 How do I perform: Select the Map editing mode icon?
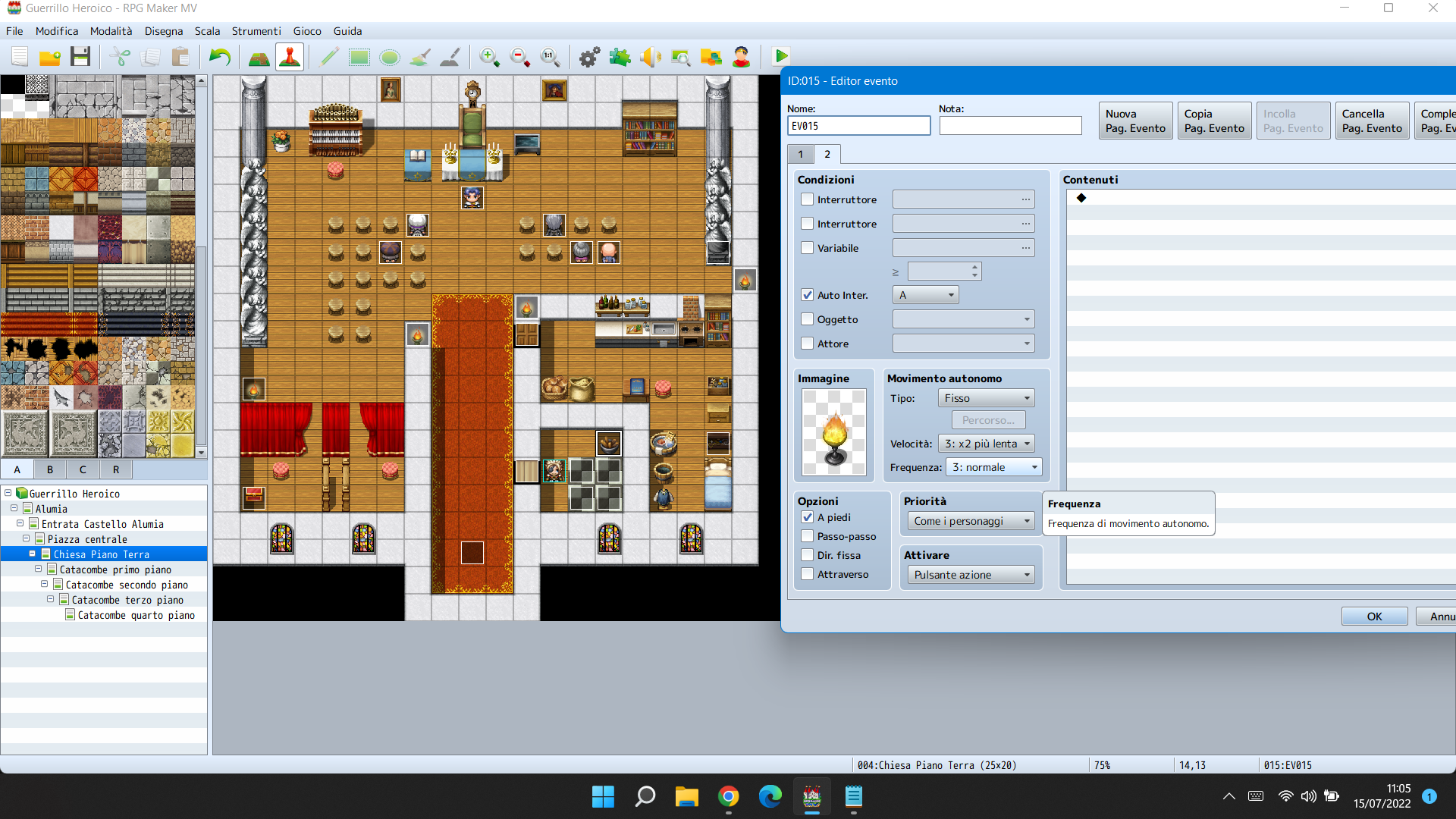259,57
